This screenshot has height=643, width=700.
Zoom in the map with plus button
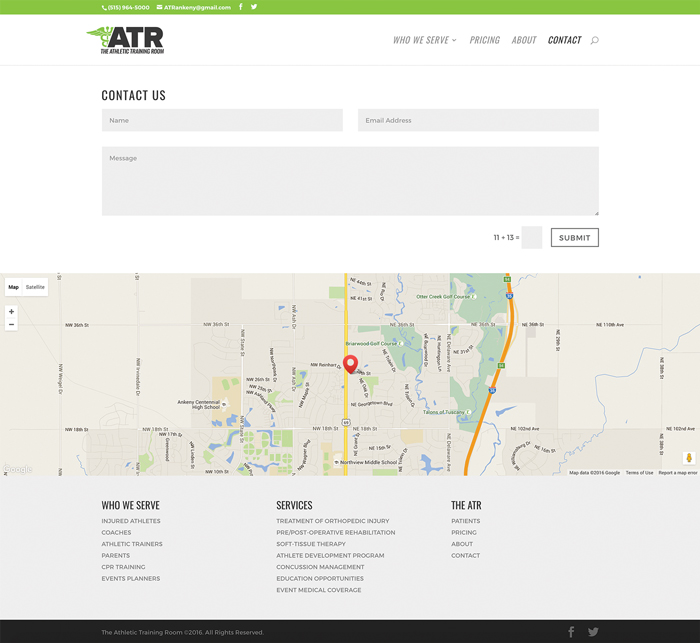(12, 312)
